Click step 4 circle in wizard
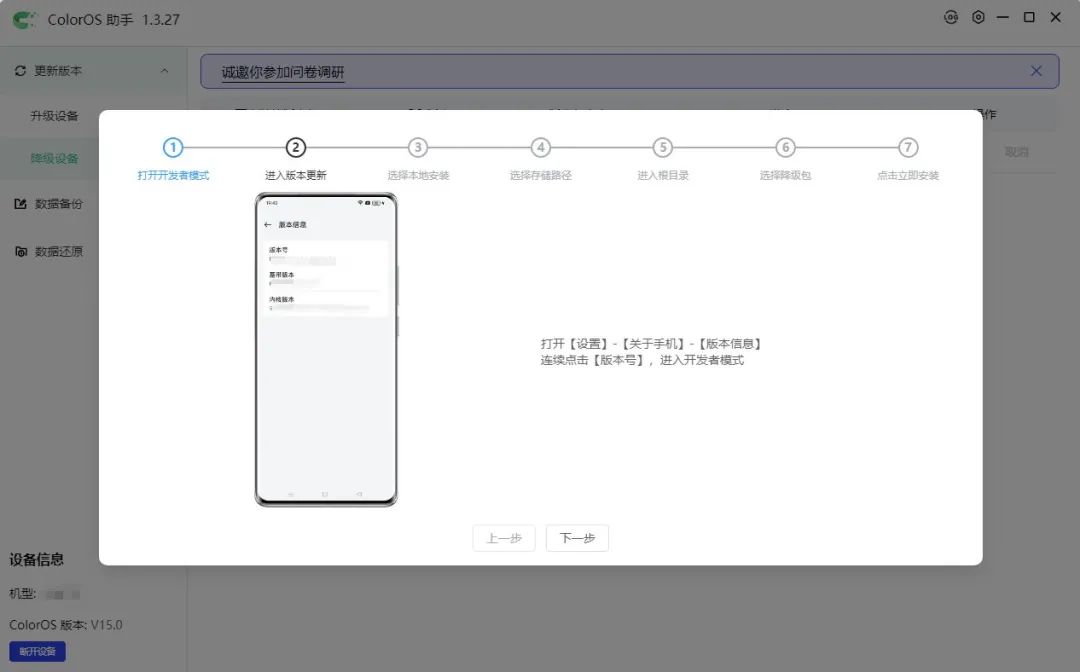 pos(541,147)
